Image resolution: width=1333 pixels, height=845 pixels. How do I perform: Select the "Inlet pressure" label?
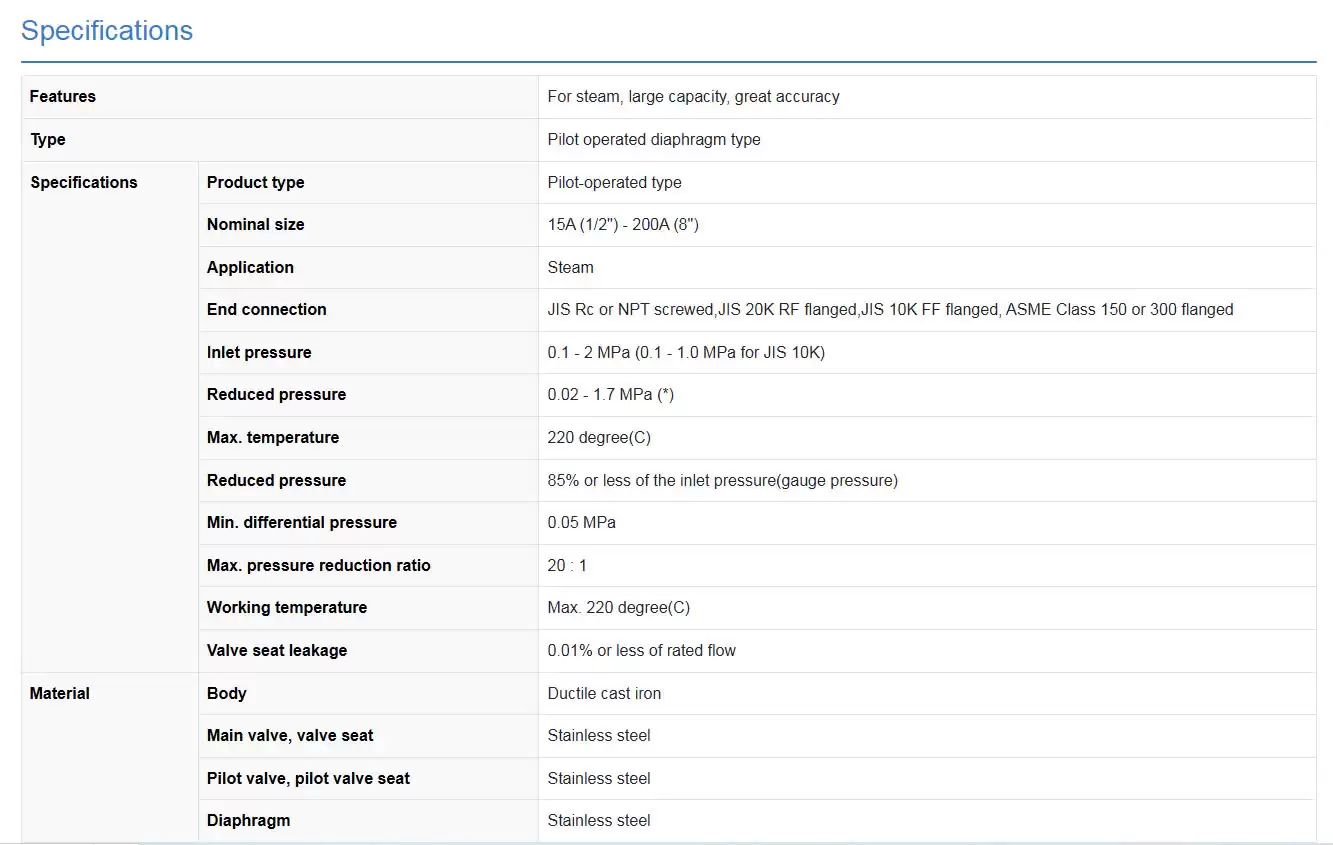259,352
